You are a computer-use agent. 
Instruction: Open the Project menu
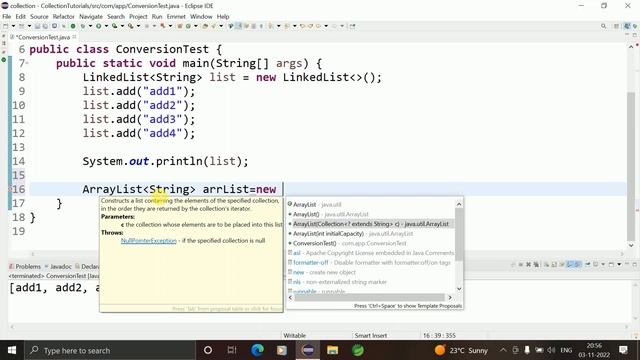point(138,16)
